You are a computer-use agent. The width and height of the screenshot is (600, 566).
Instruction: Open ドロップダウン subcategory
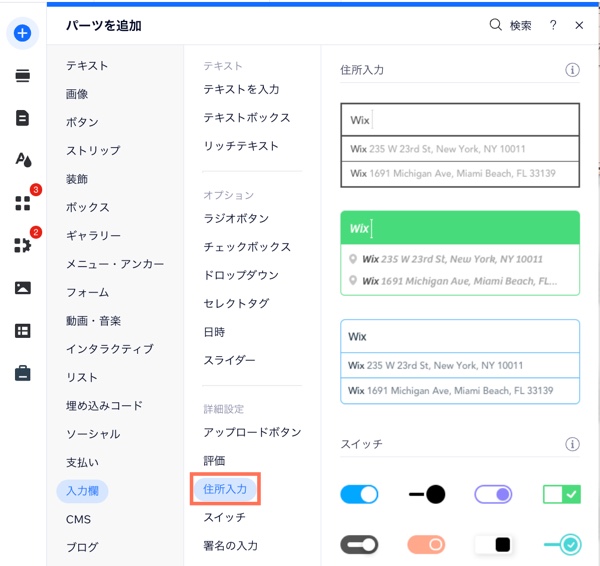pyautogui.click(x=241, y=275)
